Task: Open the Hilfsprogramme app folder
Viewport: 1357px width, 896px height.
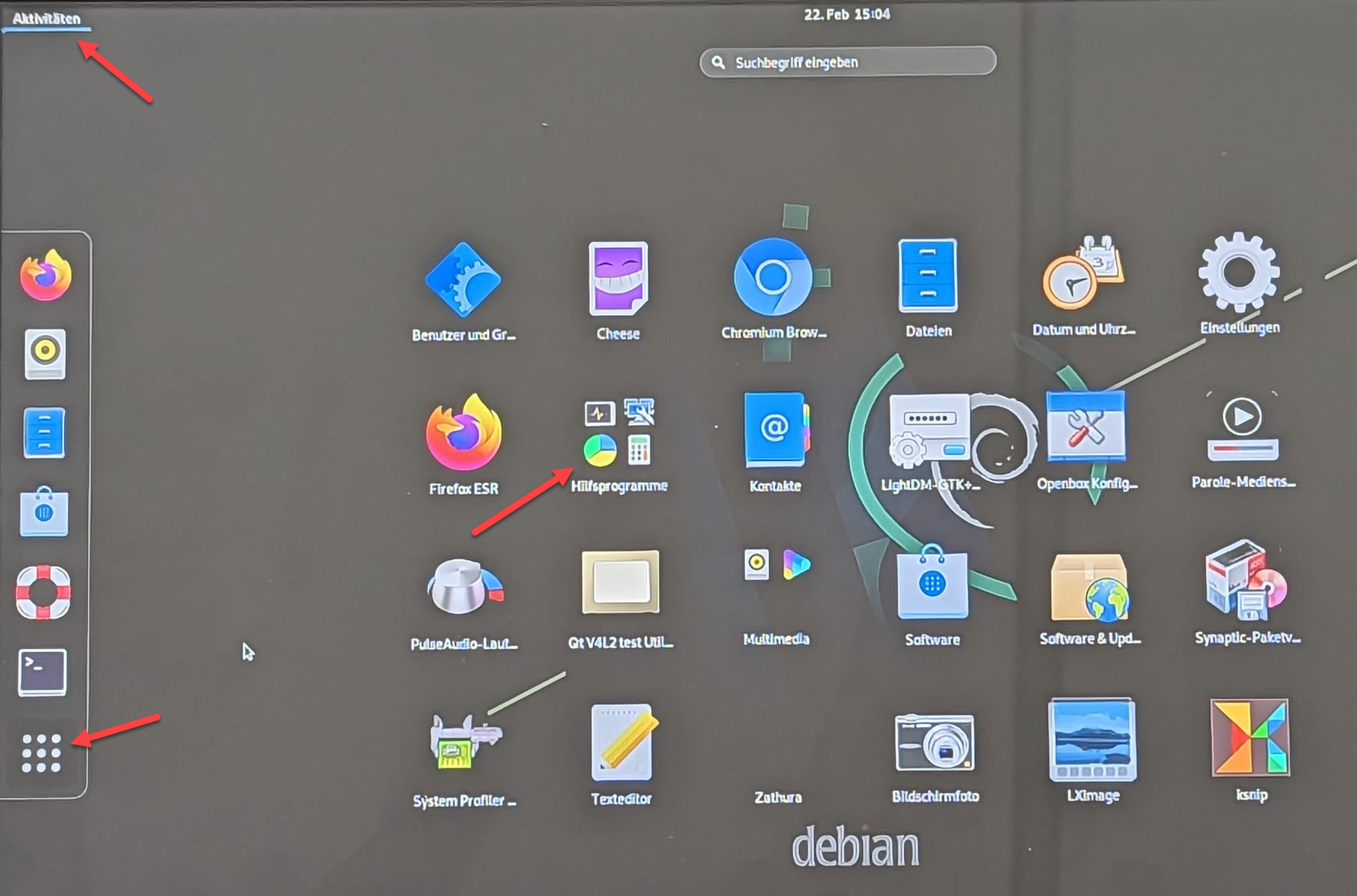Action: (619, 445)
